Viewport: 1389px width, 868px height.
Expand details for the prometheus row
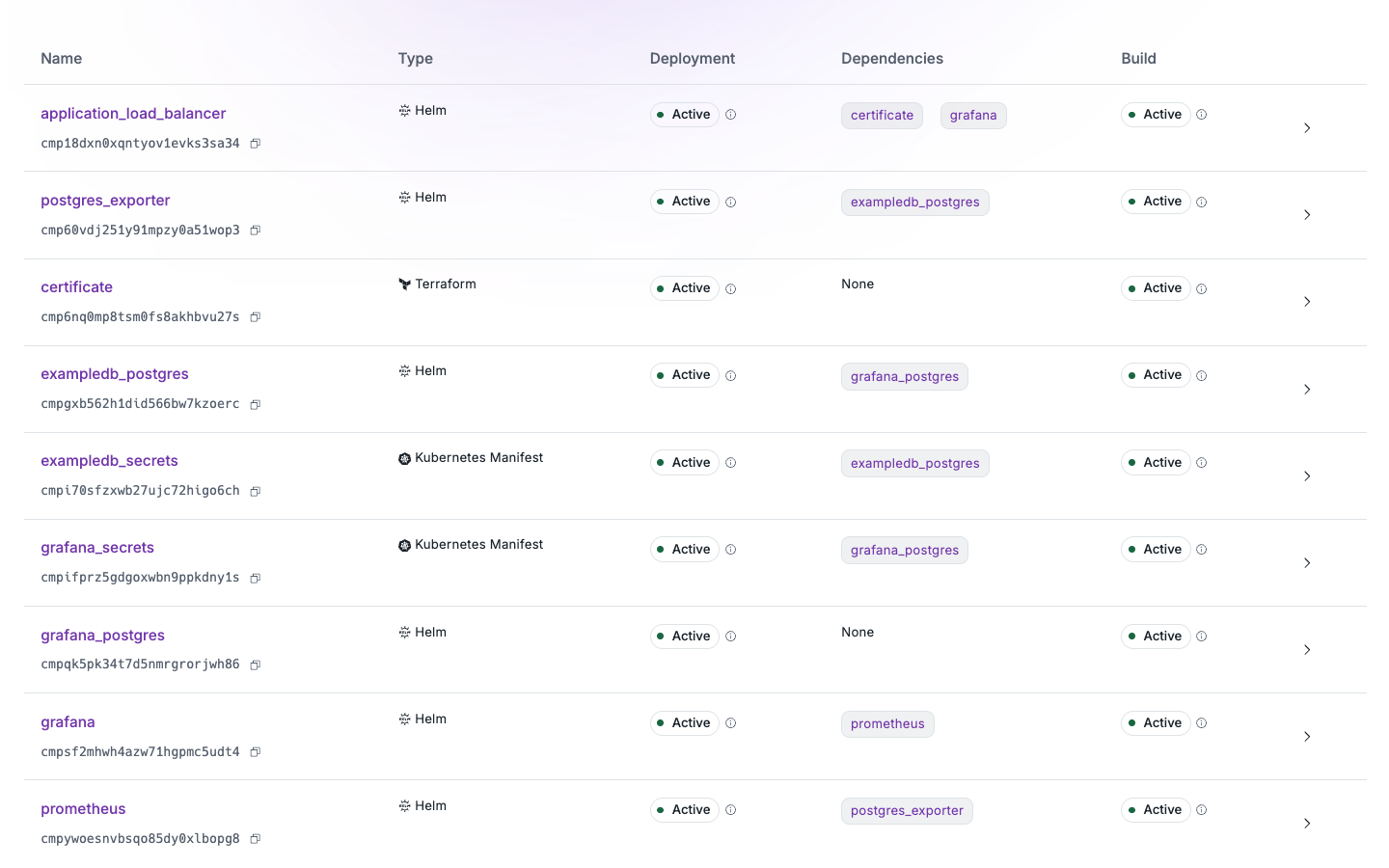[x=1307, y=823]
